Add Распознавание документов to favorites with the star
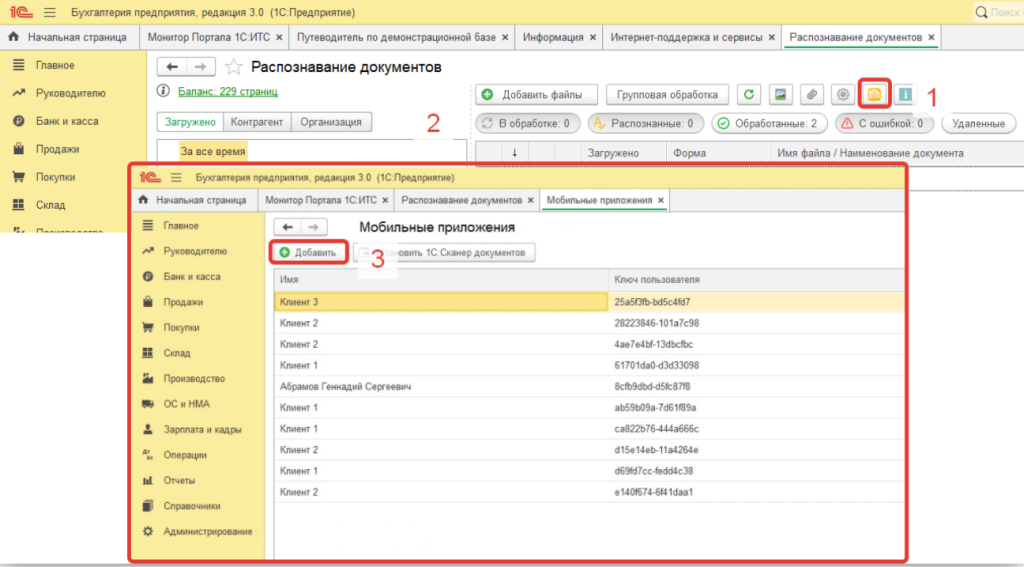 coord(233,67)
